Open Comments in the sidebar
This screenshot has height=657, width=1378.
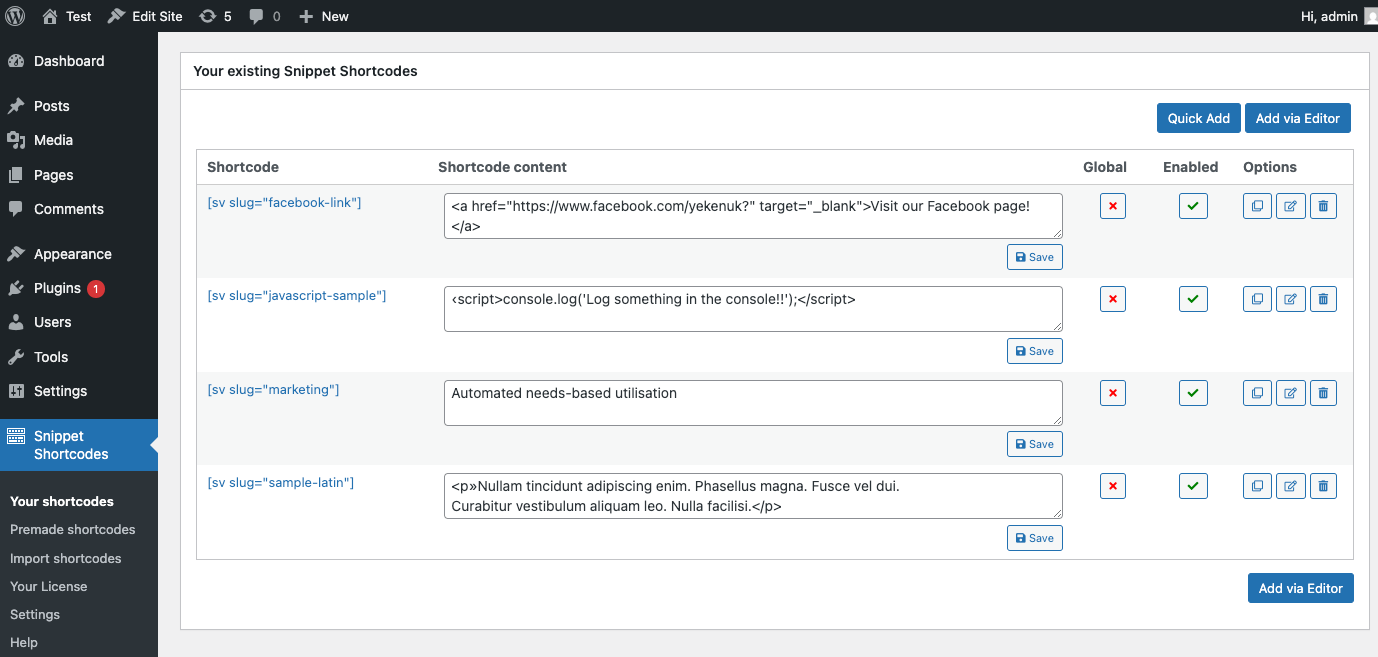[x=79, y=209]
